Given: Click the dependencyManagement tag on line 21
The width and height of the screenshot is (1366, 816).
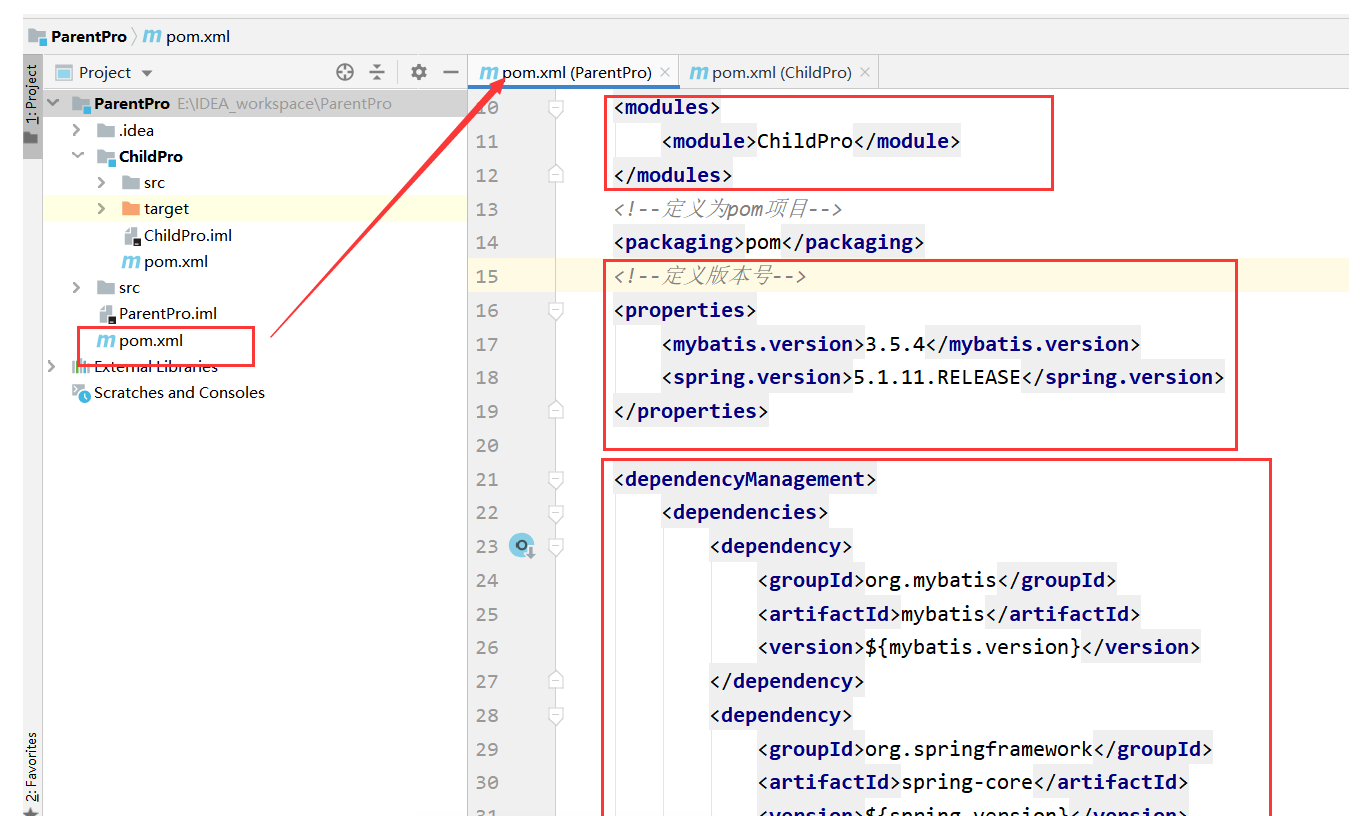Looking at the screenshot, I should click(x=745, y=479).
